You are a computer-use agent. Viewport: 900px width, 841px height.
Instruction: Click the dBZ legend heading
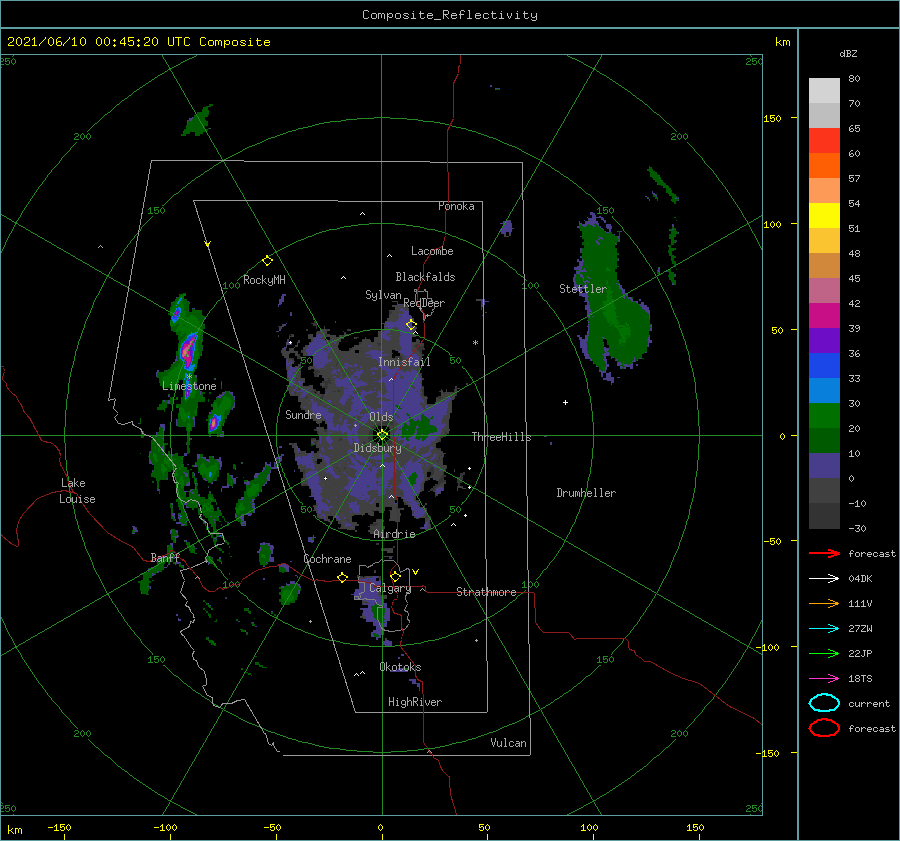tap(848, 53)
